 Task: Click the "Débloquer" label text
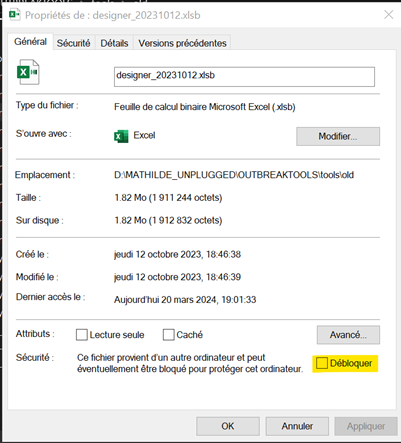351,363
